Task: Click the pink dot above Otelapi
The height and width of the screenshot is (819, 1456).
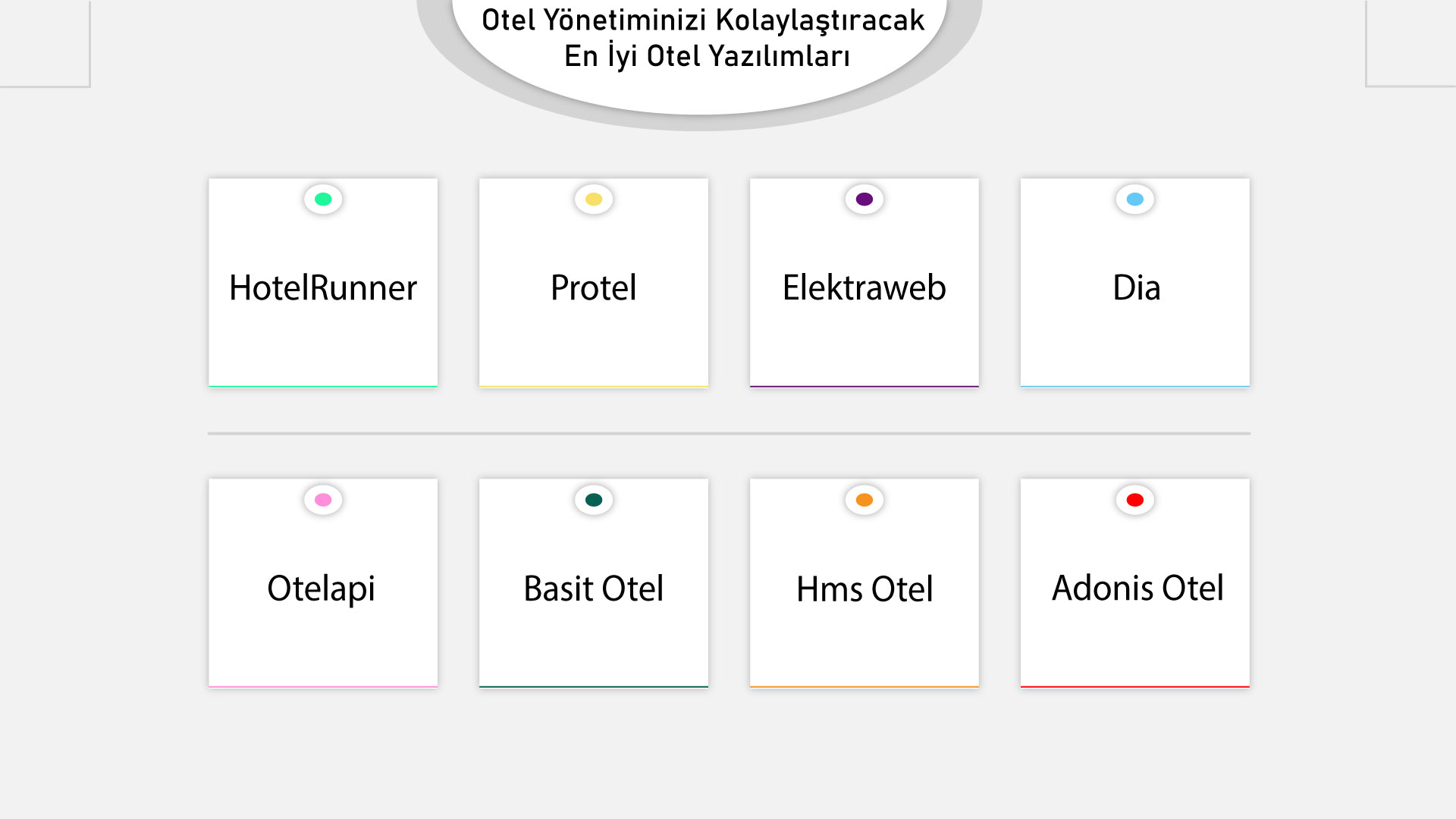Action: (x=323, y=500)
